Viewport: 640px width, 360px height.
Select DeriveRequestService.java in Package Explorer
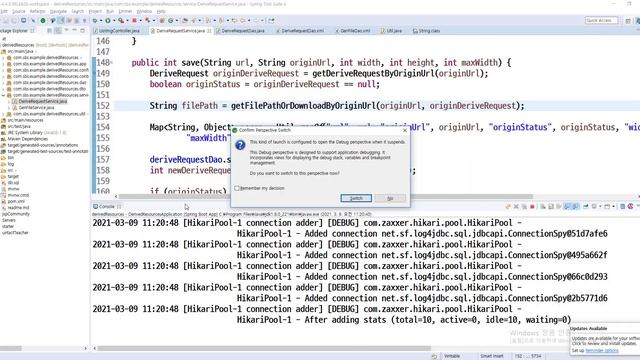tap(42, 101)
